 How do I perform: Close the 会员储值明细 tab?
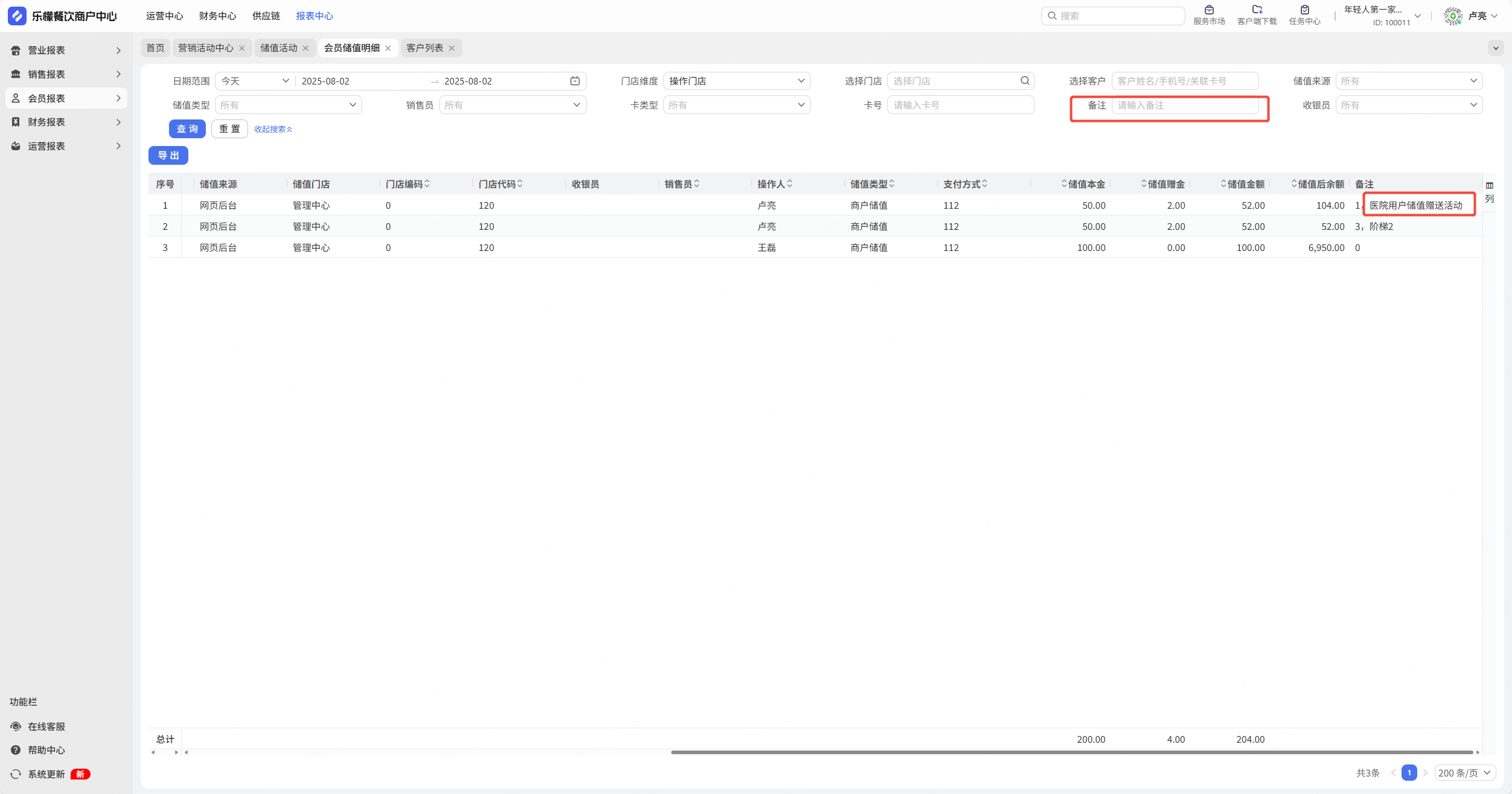click(388, 48)
